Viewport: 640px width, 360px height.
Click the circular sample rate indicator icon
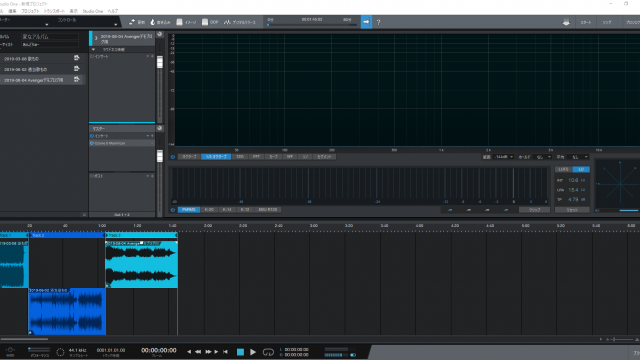(60, 352)
